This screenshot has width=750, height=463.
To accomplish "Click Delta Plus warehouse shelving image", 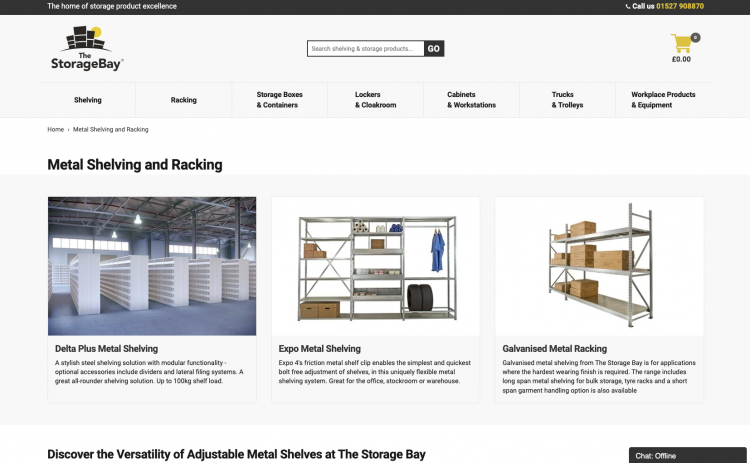I will pos(152,266).
